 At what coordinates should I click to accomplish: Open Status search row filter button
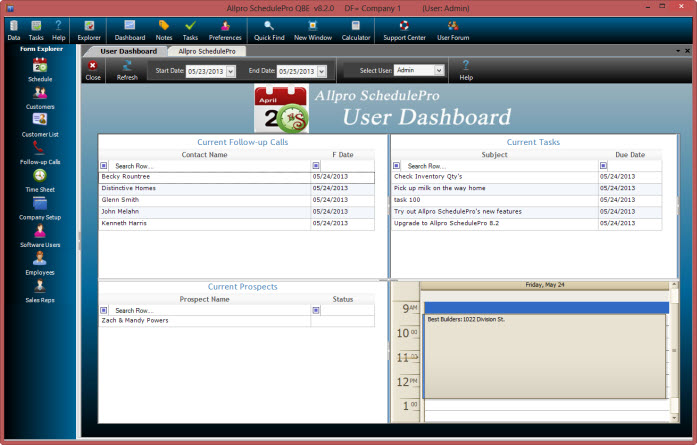coord(316,310)
